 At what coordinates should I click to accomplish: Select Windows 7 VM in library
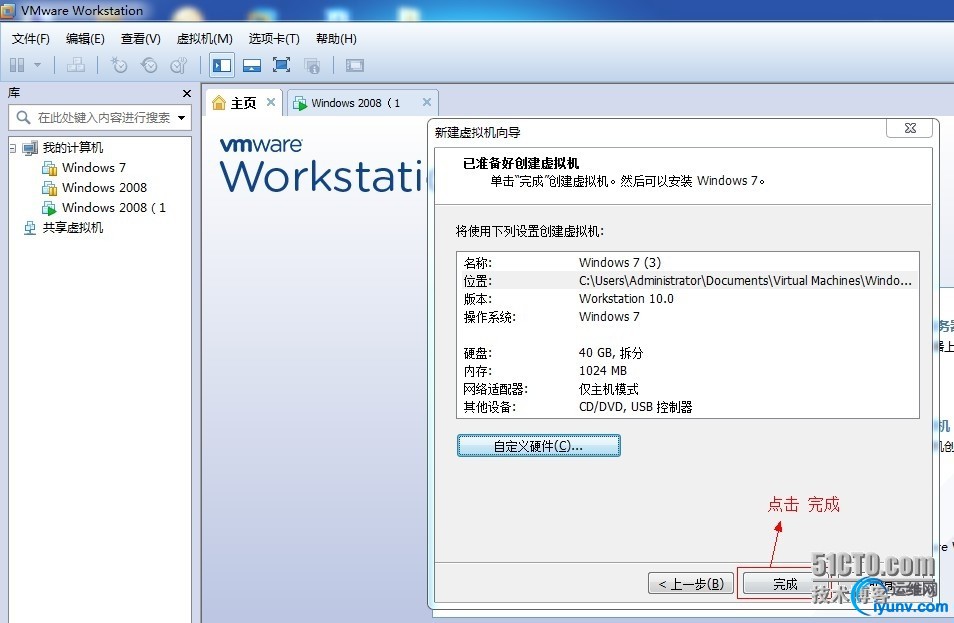click(x=94, y=167)
